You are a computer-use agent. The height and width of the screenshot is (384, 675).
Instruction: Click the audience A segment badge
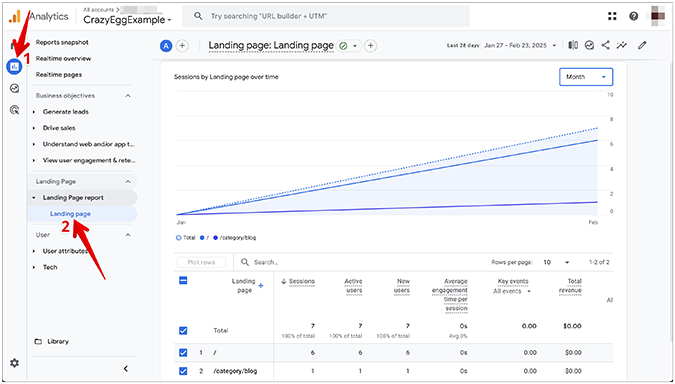166,46
